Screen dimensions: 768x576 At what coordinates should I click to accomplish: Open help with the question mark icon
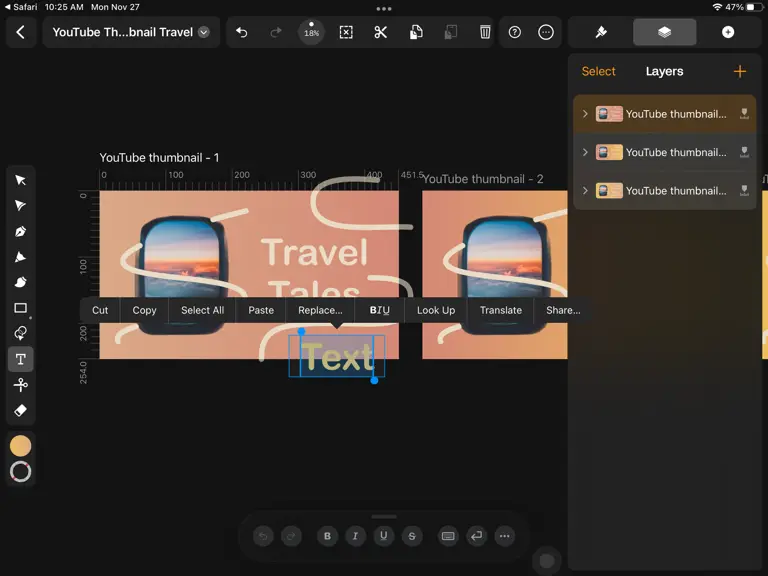(514, 32)
